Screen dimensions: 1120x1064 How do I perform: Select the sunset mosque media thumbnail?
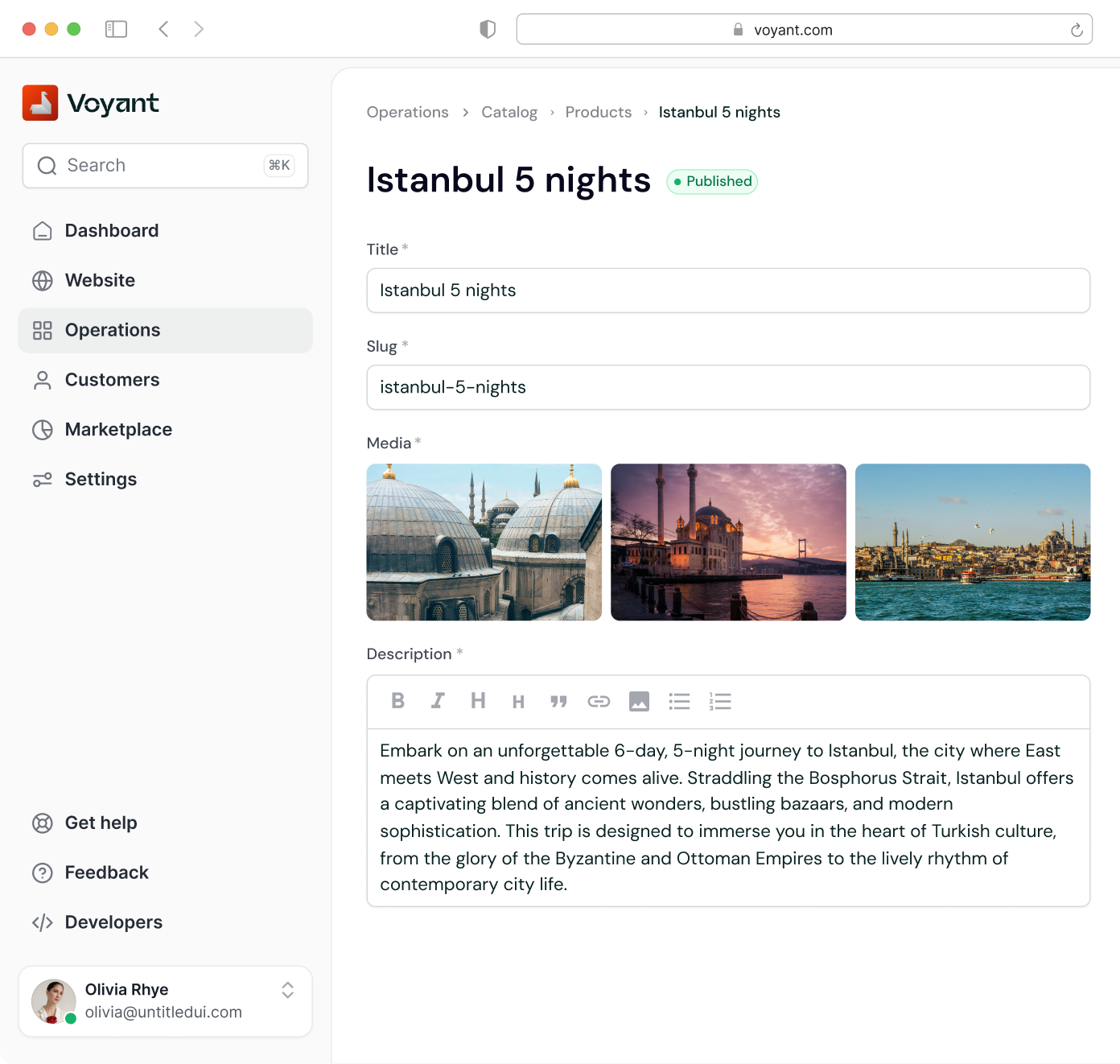point(728,542)
